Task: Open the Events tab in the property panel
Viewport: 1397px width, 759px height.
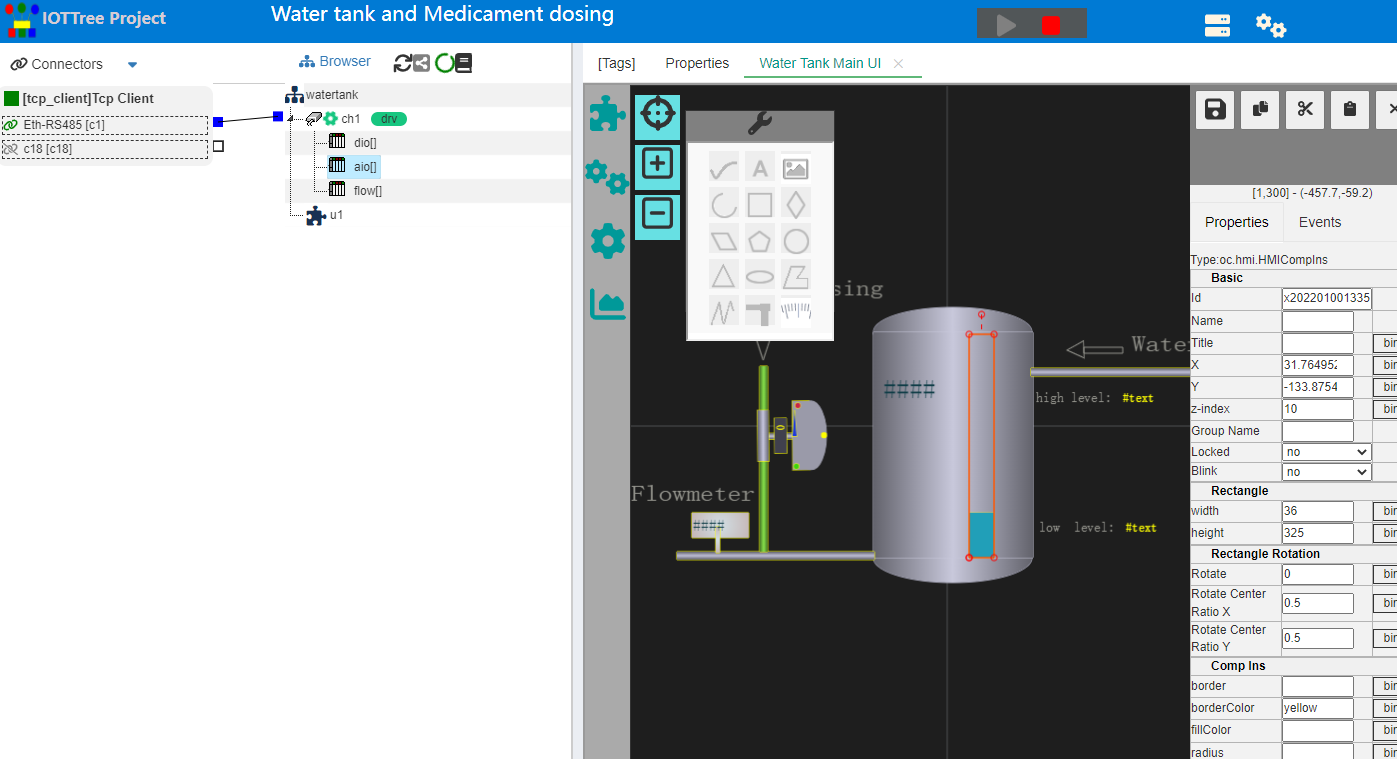Action: click(1320, 222)
